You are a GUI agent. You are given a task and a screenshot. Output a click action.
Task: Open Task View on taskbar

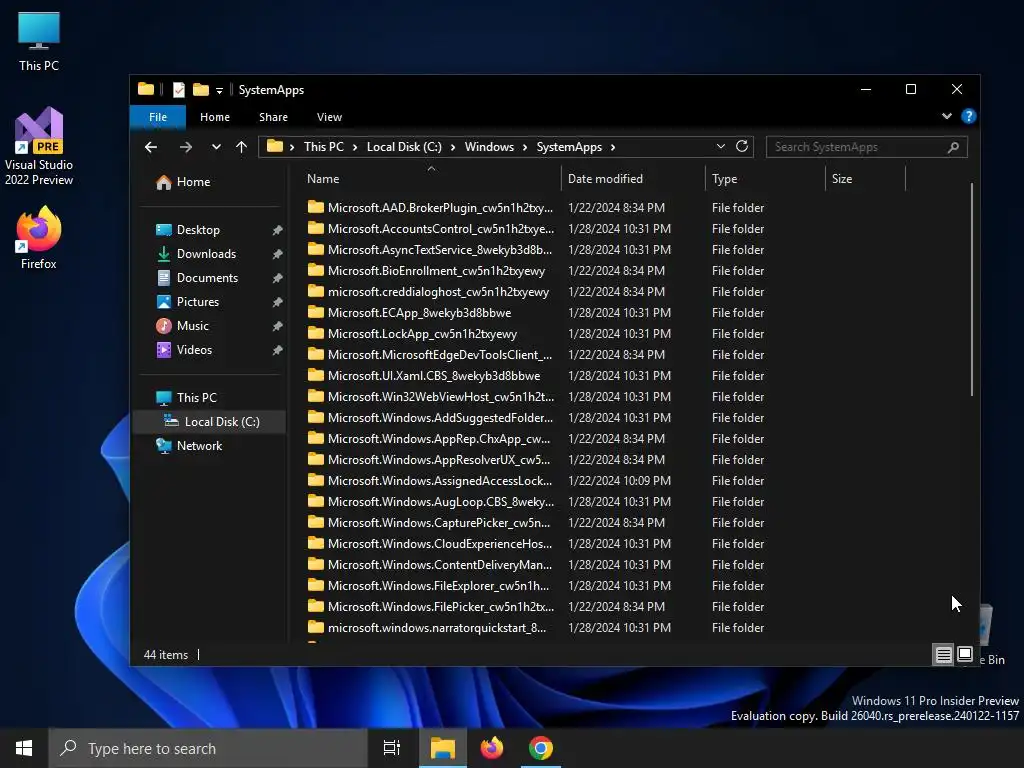pos(392,748)
